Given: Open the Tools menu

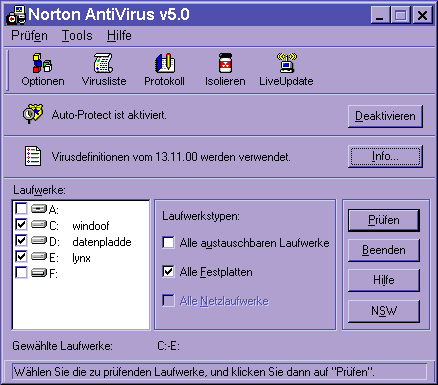Looking at the screenshot, I should (77, 36).
